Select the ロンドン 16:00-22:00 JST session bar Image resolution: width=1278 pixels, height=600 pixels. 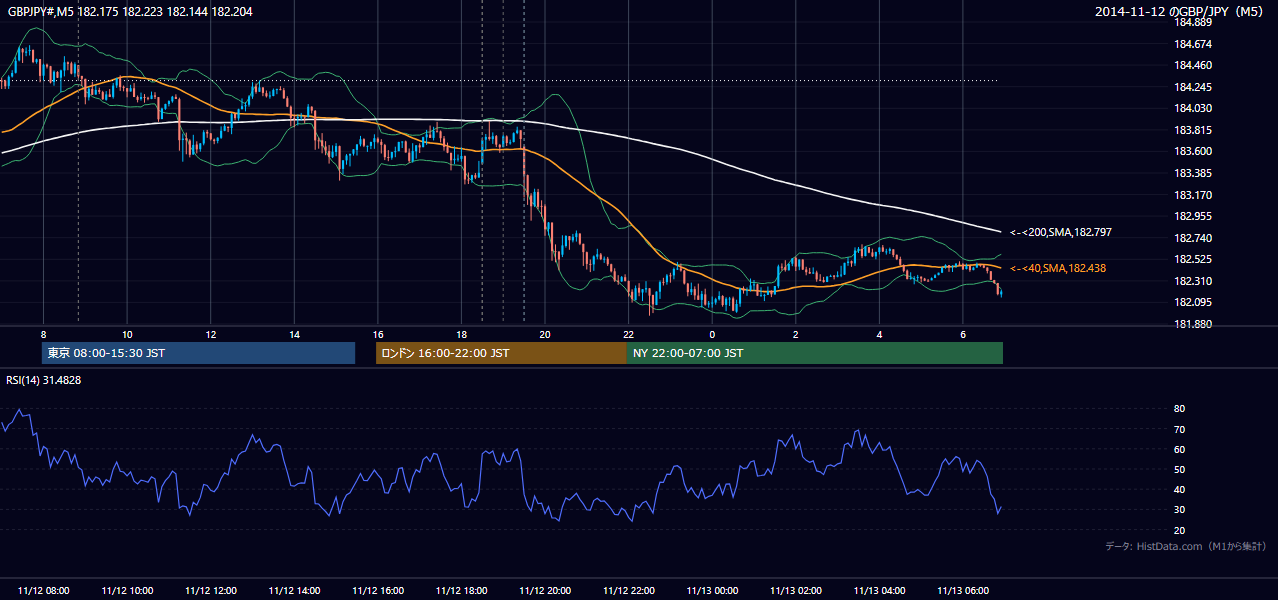(x=501, y=353)
